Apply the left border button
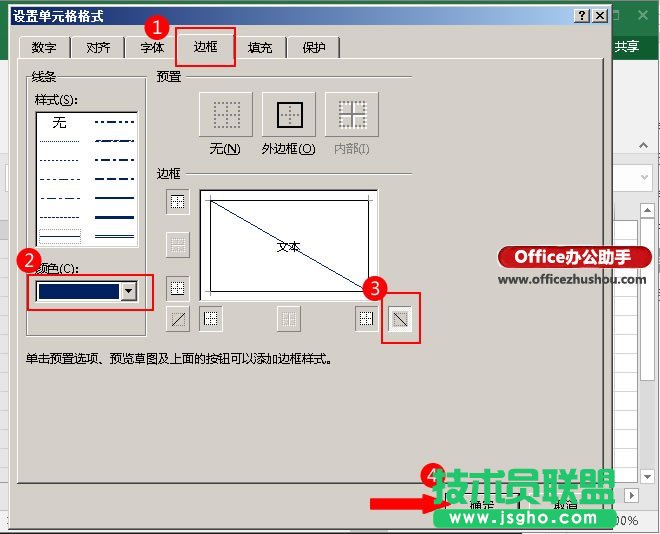 pyautogui.click(x=210, y=319)
